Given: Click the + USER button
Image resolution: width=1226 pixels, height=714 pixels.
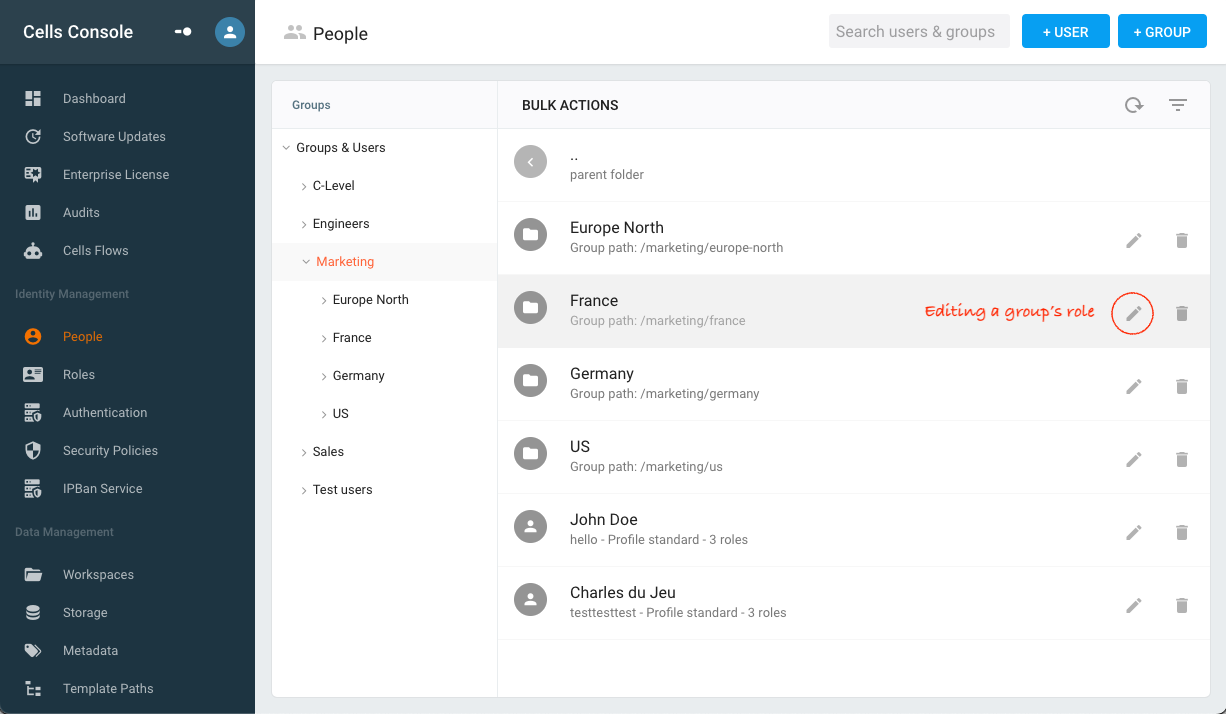Looking at the screenshot, I should (x=1066, y=32).
